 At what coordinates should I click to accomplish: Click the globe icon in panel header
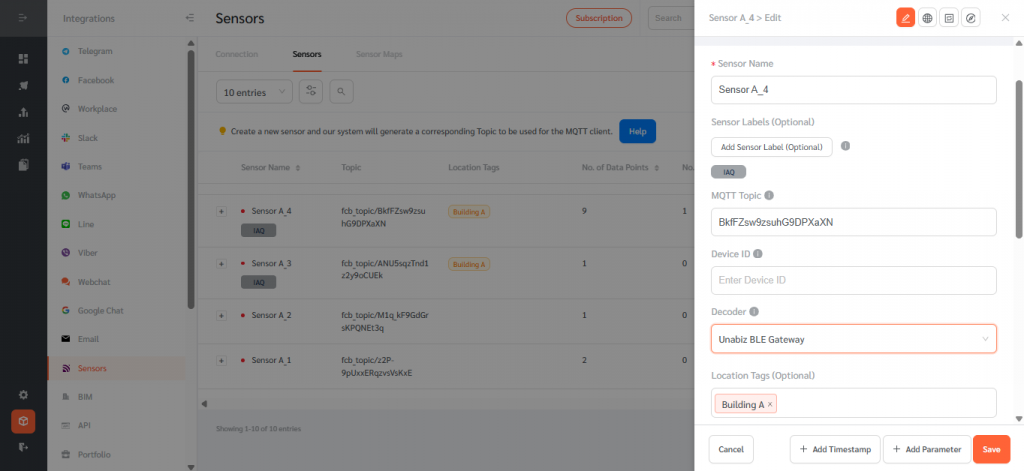click(928, 18)
